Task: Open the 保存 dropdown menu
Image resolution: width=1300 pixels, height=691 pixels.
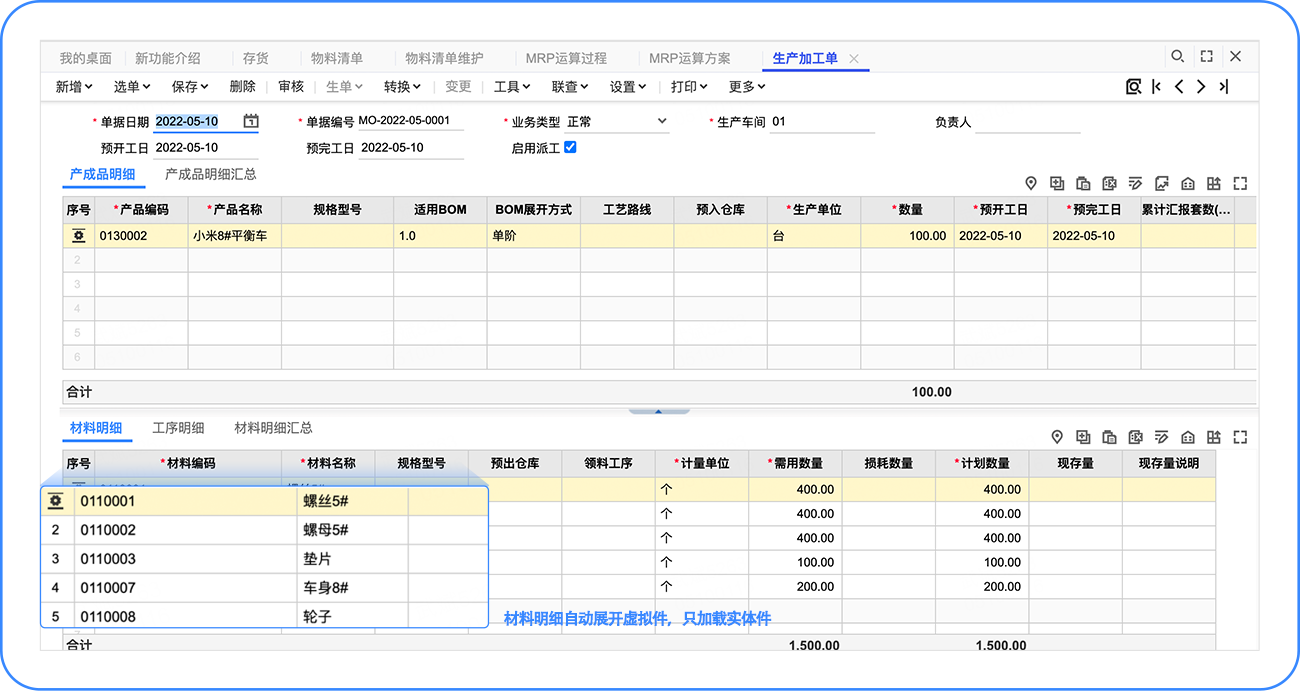Action: pyautogui.click(x=190, y=87)
